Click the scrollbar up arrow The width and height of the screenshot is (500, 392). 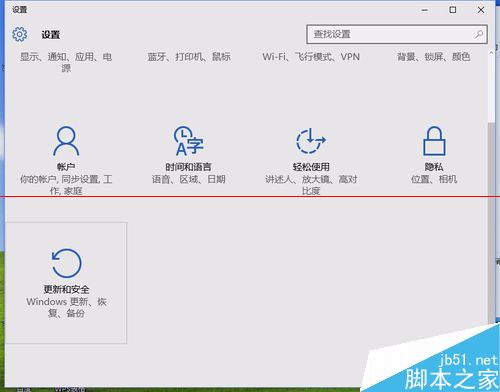coord(491,53)
